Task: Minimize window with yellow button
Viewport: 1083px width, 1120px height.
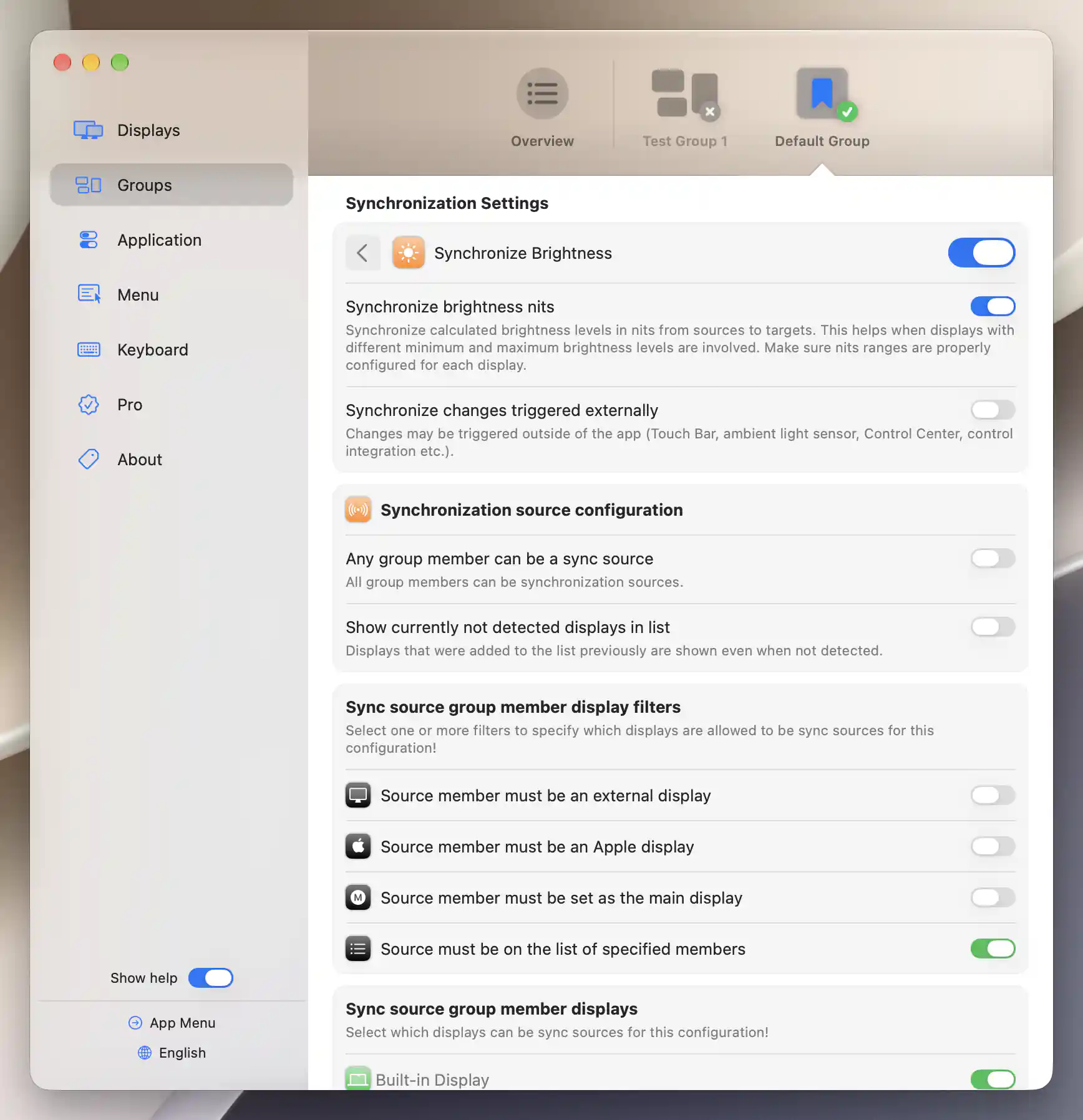Action: (x=91, y=62)
